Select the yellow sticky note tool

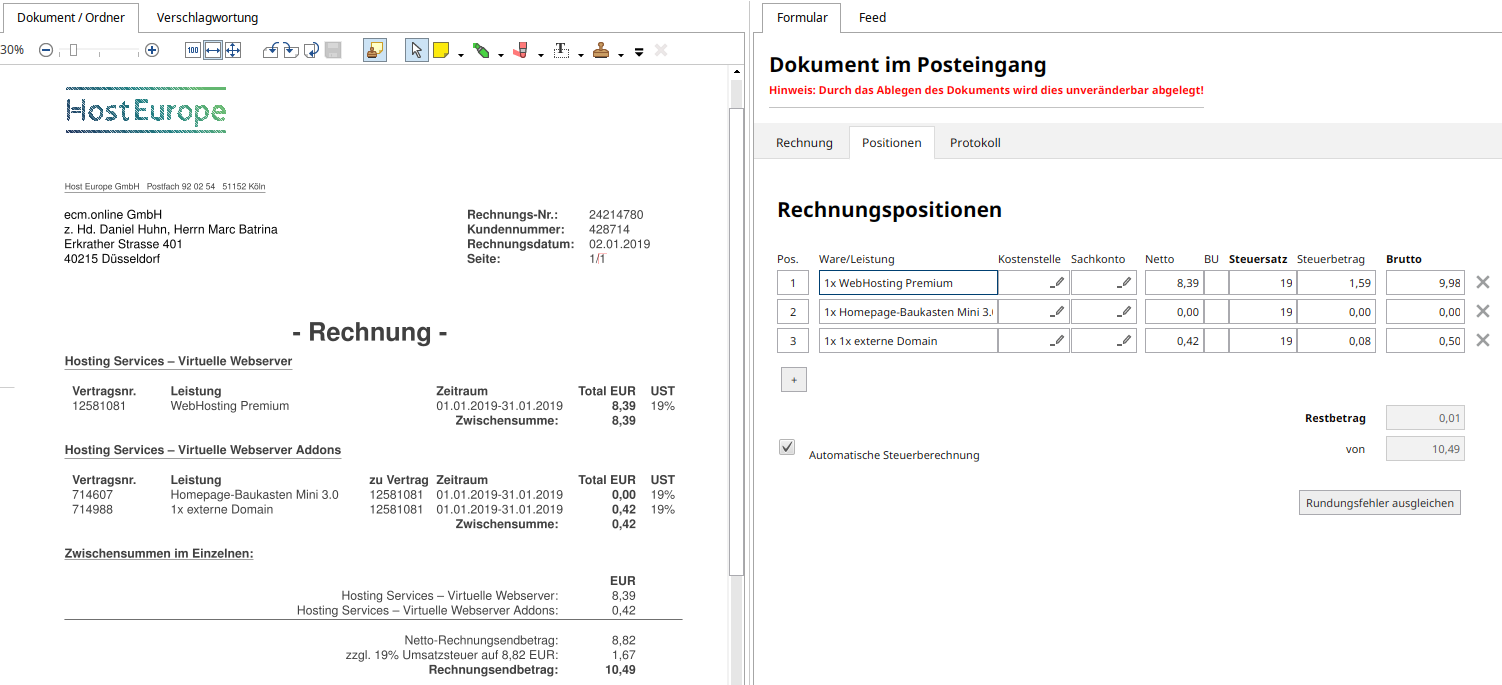pyautogui.click(x=441, y=50)
